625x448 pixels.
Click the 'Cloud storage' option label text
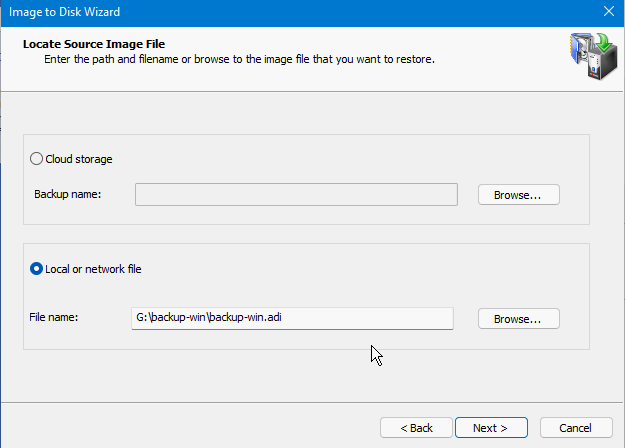coord(79,159)
